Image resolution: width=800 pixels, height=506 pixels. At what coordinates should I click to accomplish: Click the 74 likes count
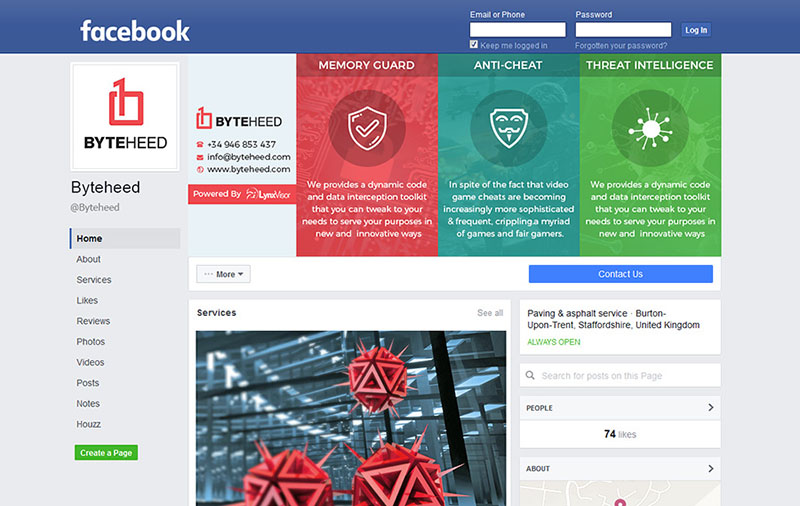[x=620, y=434]
